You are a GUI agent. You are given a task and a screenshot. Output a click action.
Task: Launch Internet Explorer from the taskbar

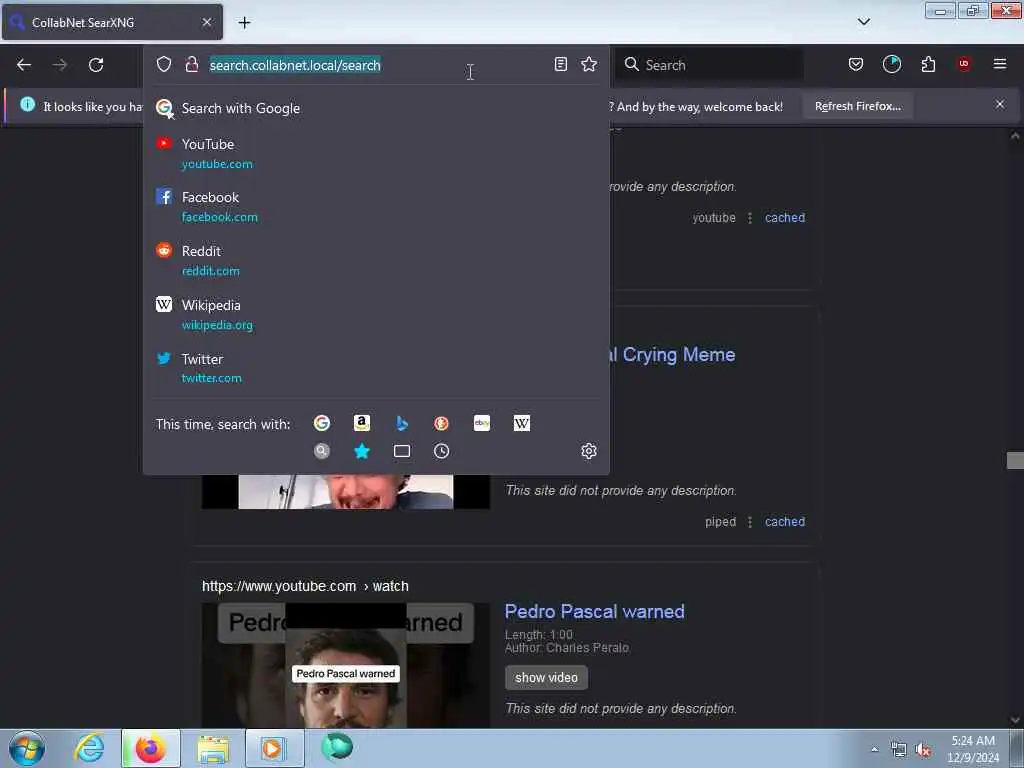[x=89, y=748]
